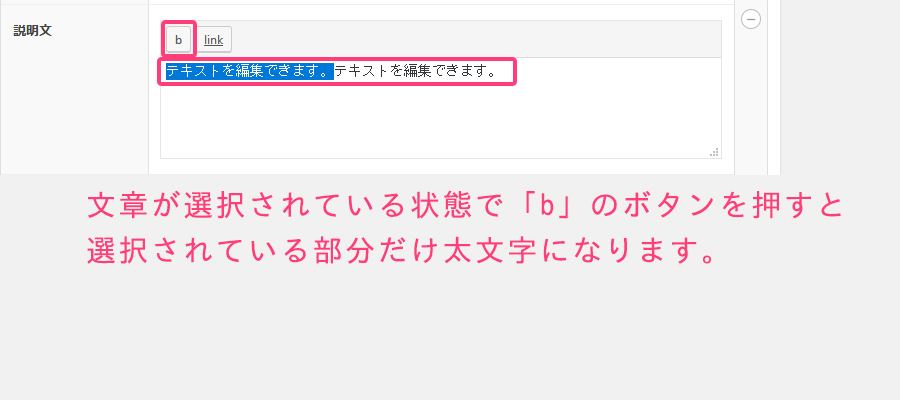Click the textarea resize grip in corner
The image size is (900, 400).
point(715,152)
